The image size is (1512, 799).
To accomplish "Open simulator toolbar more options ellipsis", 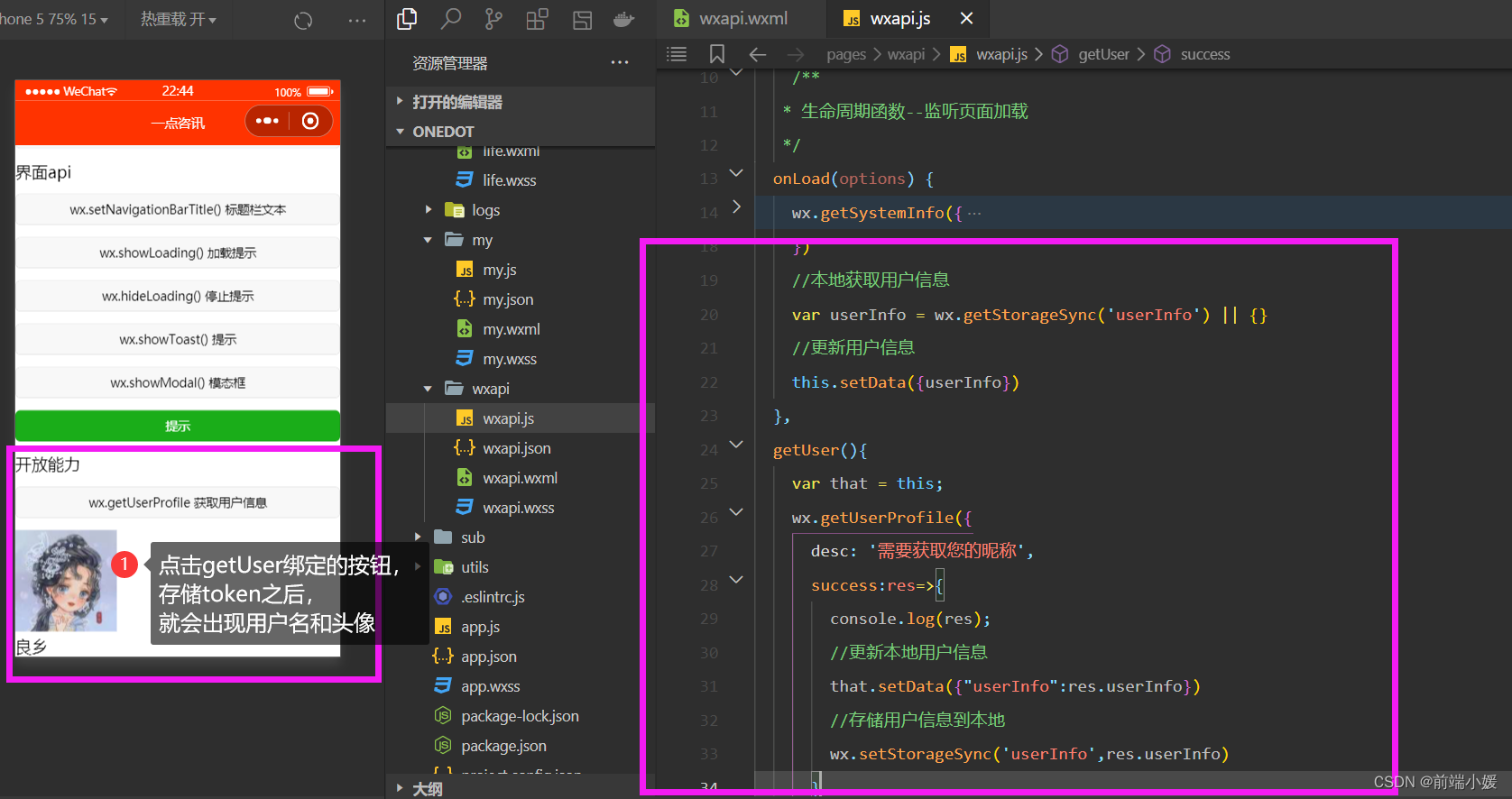I will point(357,20).
